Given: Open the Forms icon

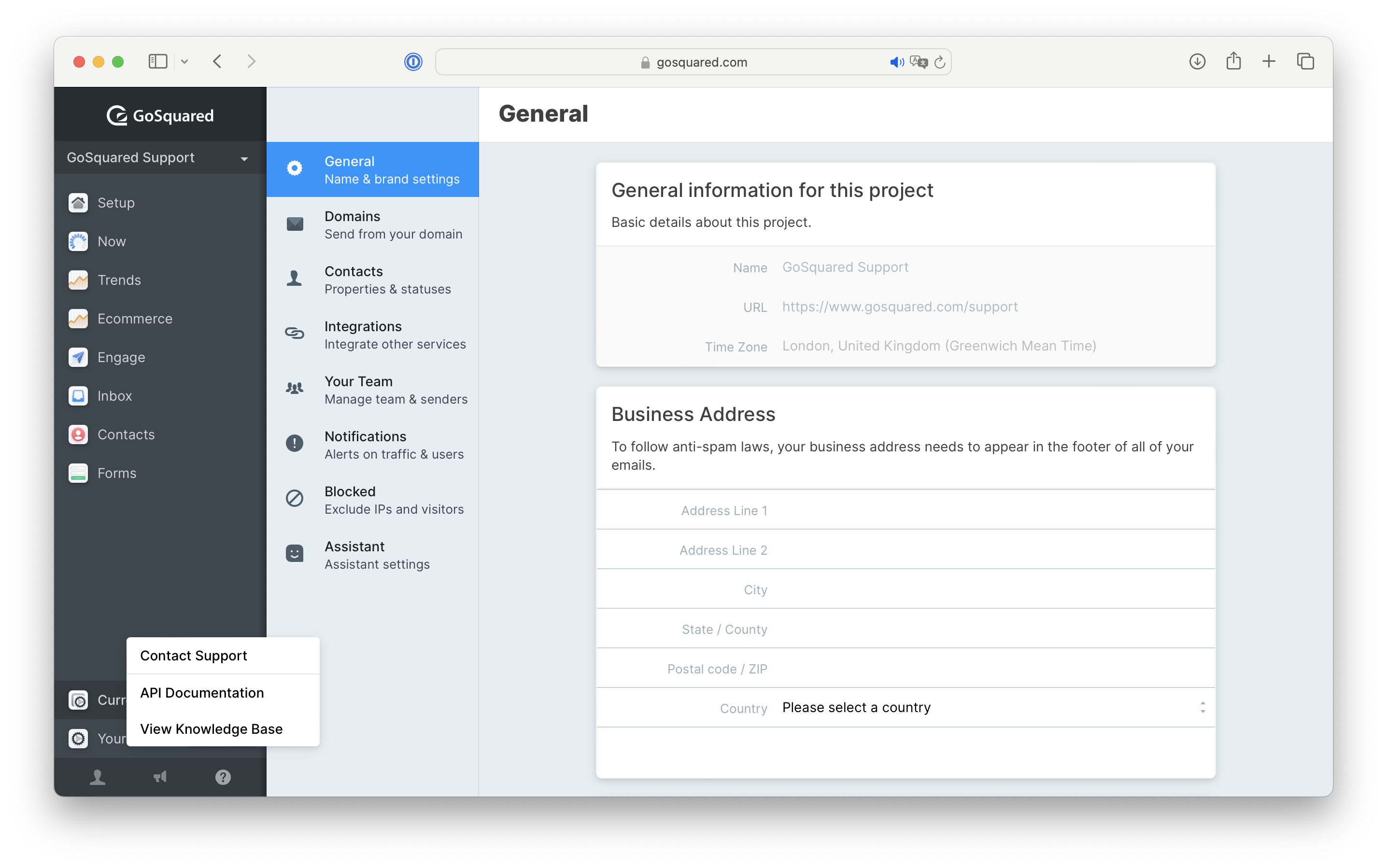Looking at the screenshot, I should (78, 473).
